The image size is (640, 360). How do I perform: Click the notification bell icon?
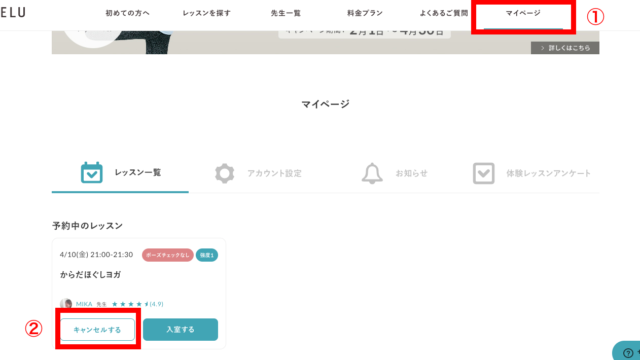click(x=372, y=173)
